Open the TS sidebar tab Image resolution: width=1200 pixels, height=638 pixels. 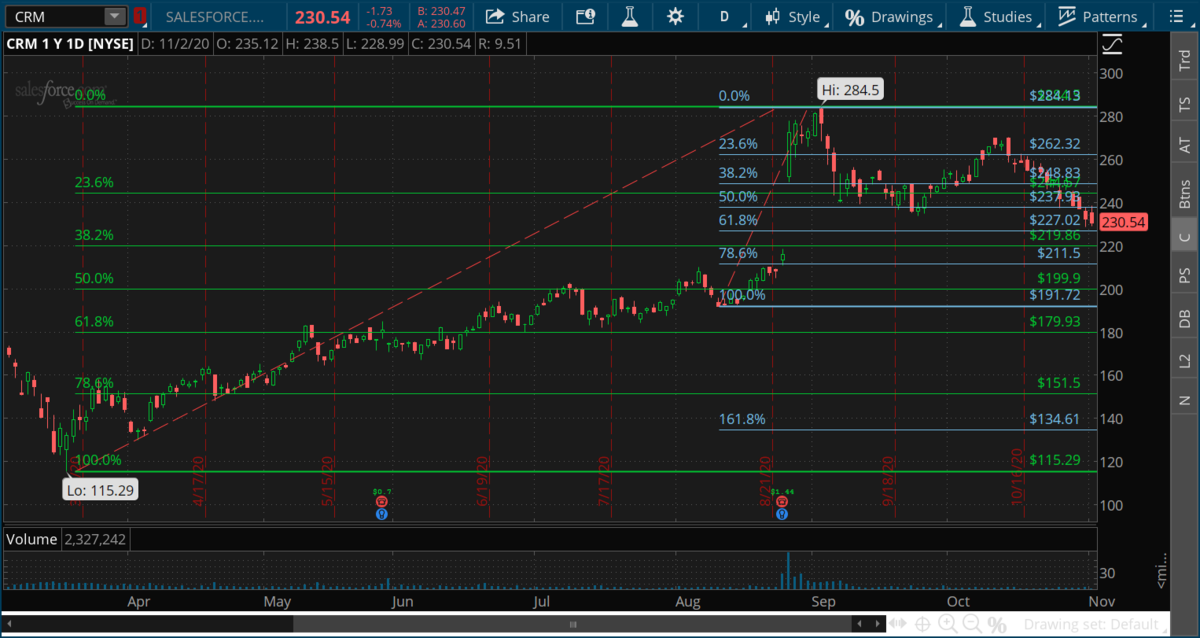point(1185,103)
